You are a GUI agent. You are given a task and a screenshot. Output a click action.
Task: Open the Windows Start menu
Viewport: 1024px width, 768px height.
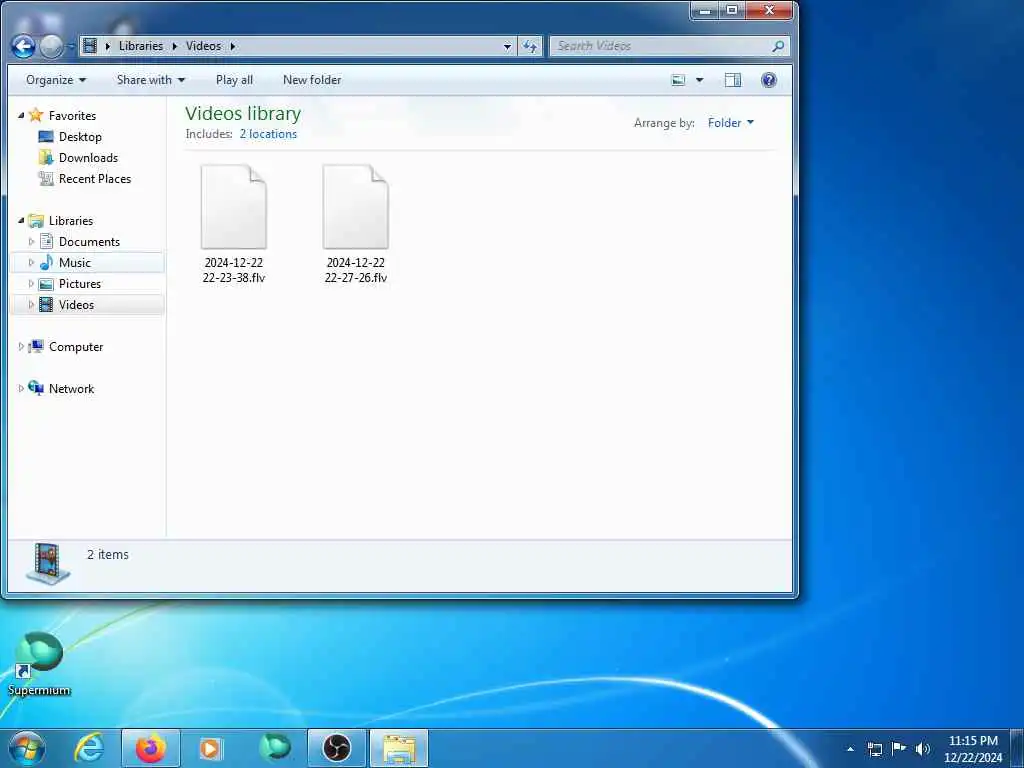pyautogui.click(x=27, y=748)
